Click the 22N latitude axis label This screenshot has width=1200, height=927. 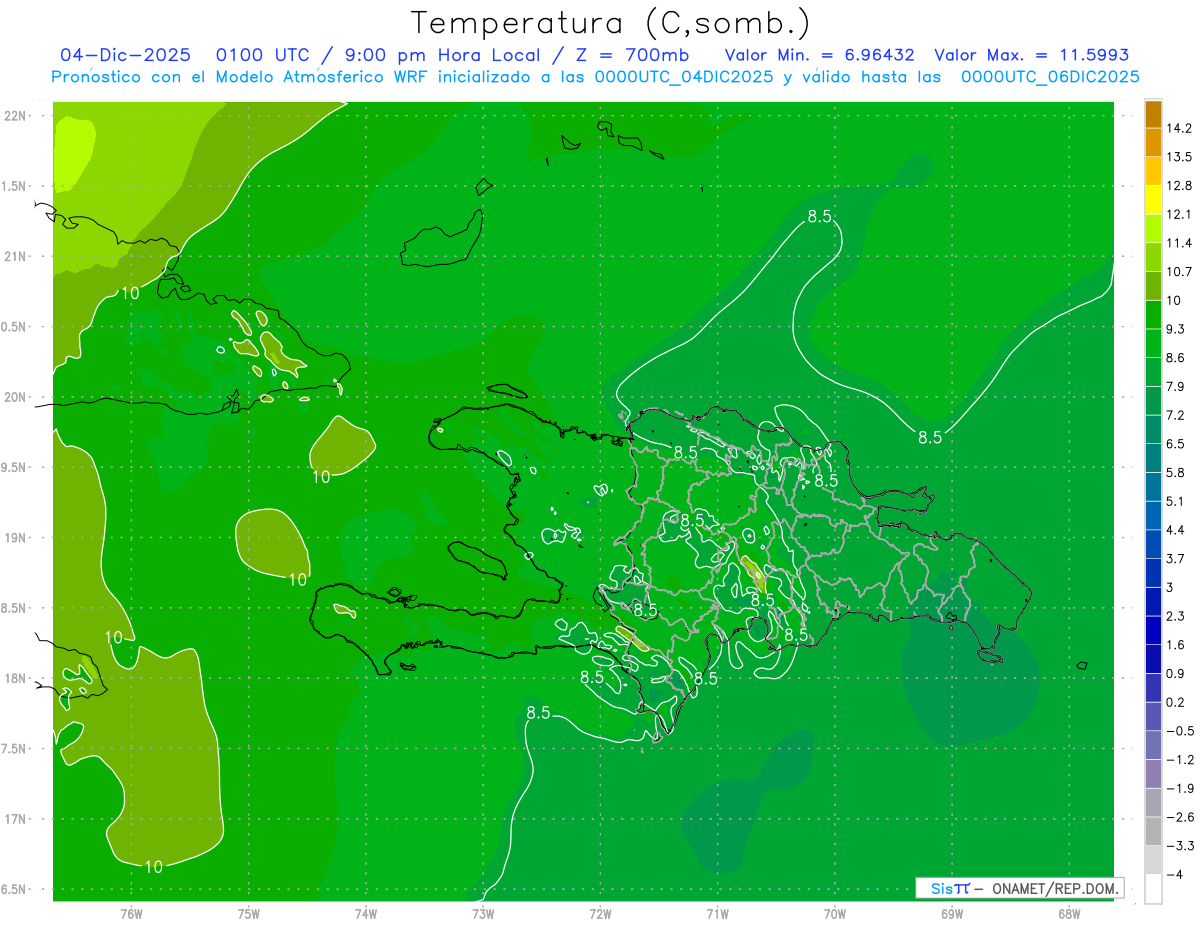point(16,116)
